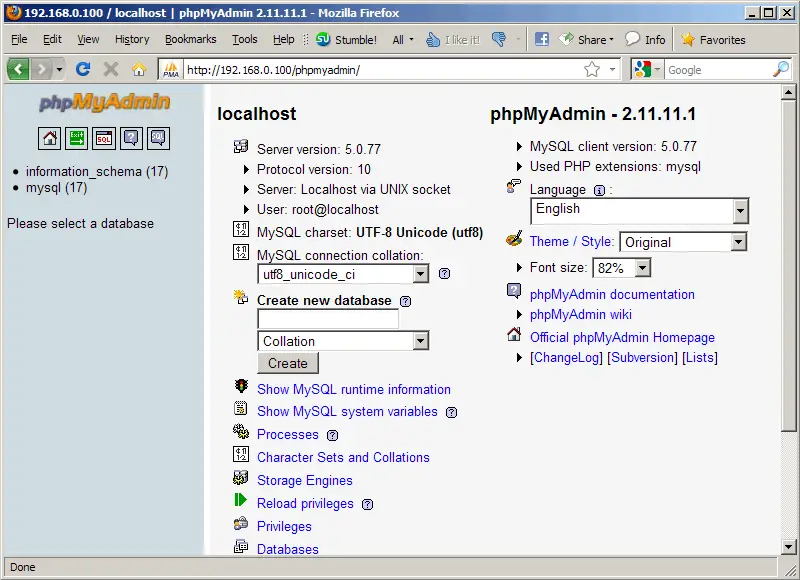Open the Subversion link
Image resolution: width=800 pixels, height=580 pixels.
642,358
